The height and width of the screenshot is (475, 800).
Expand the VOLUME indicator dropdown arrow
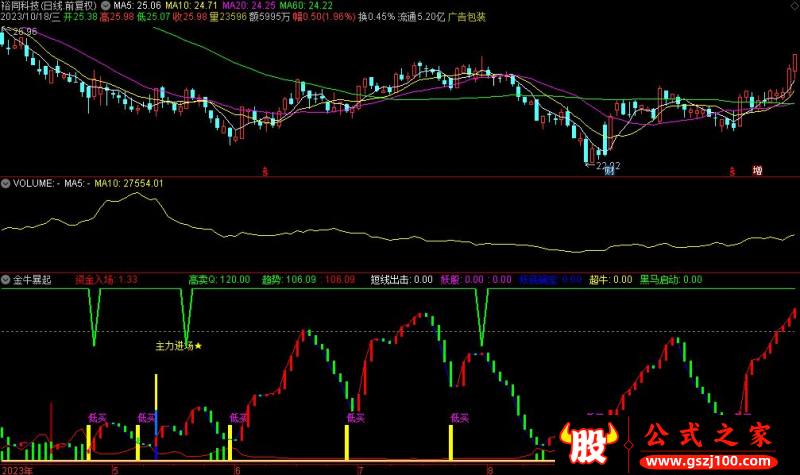tap(6, 183)
